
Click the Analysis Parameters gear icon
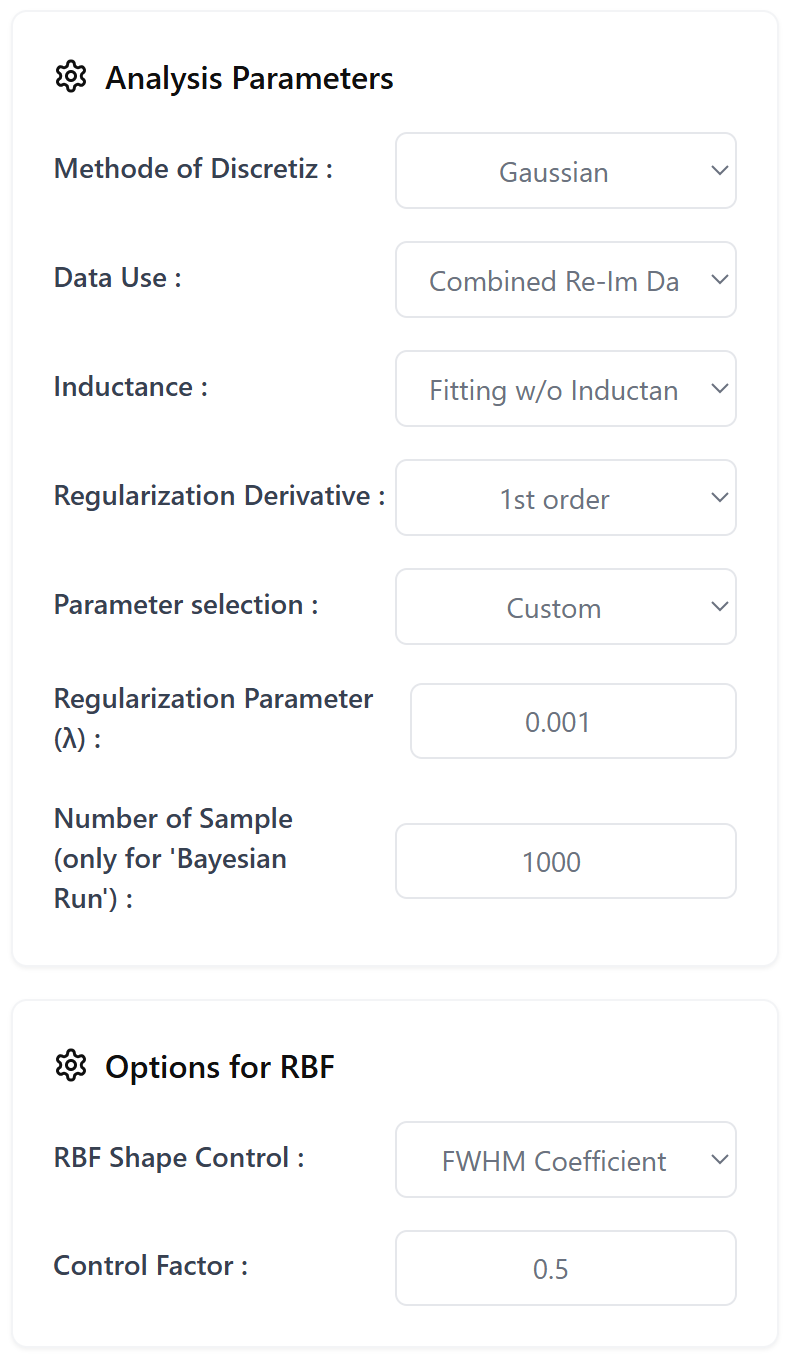pyautogui.click(x=71, y=77)
